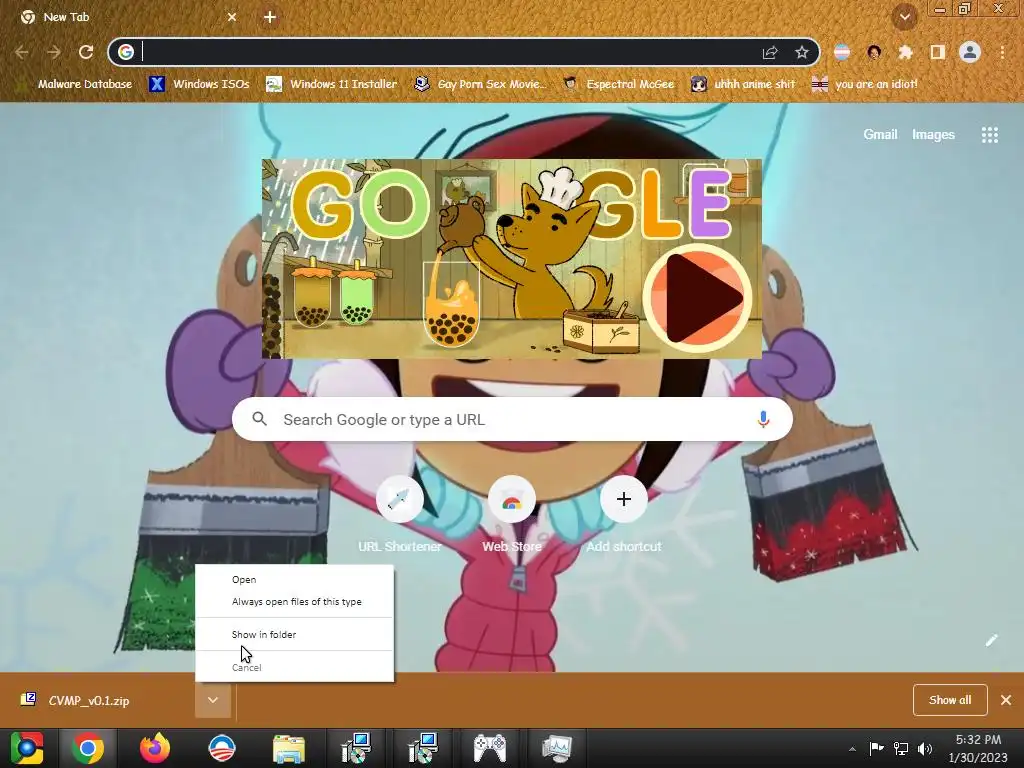Open Chrome's three-dot menu
This screenshot has height=768, width=1024.
1002,52
